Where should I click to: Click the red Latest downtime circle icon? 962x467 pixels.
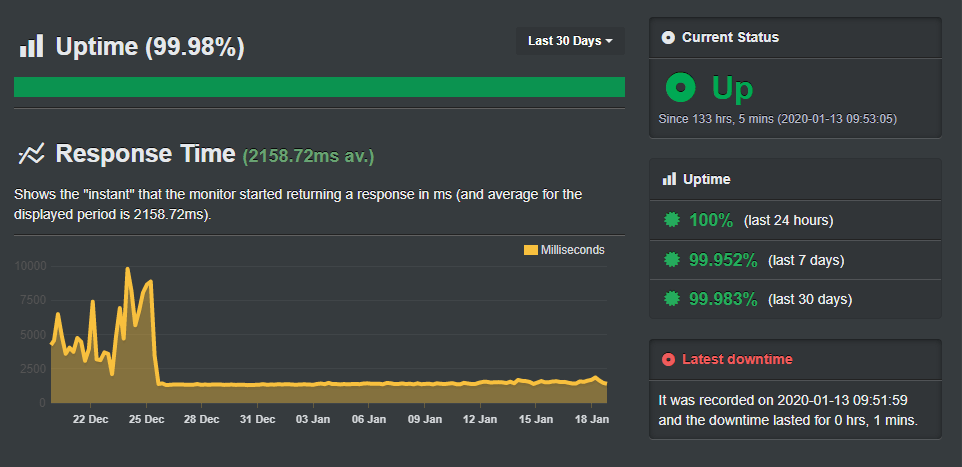point(668,360)
